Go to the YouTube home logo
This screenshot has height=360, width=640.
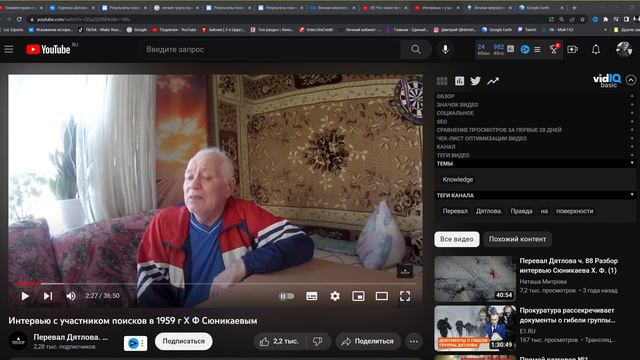click(x=48, y=49)
